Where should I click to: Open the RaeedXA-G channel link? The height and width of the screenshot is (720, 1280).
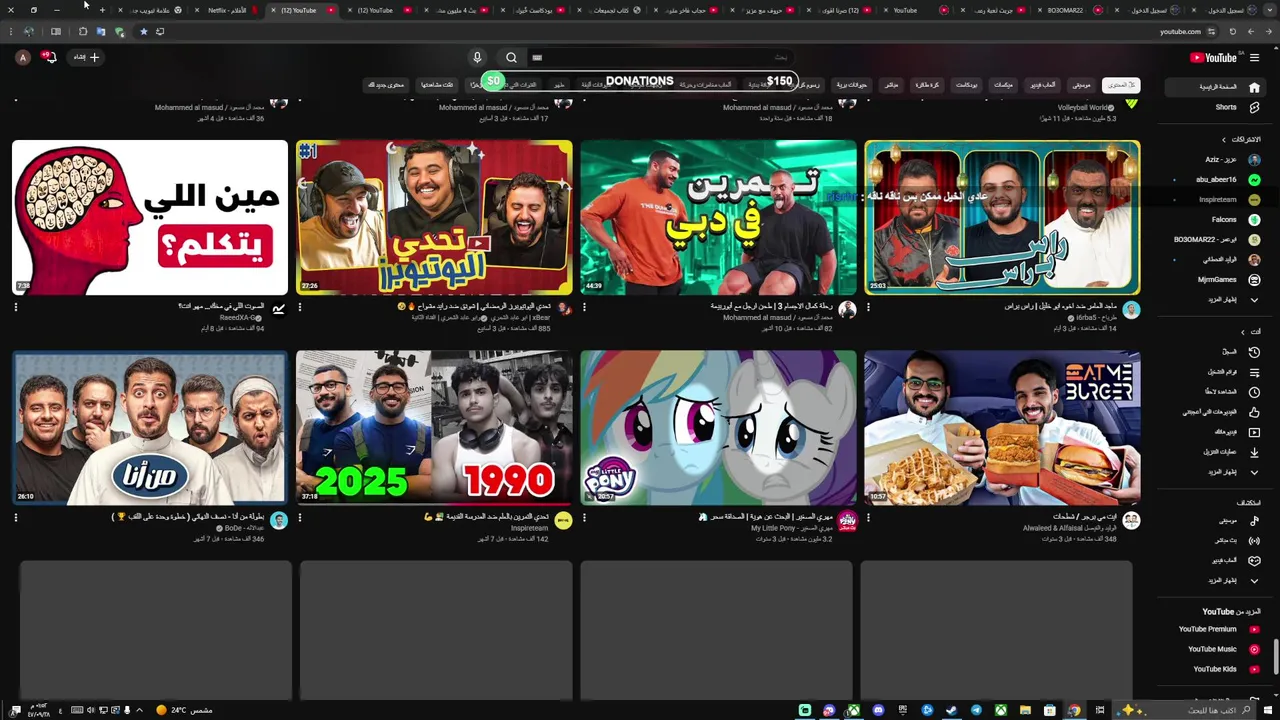coord(240,318)
